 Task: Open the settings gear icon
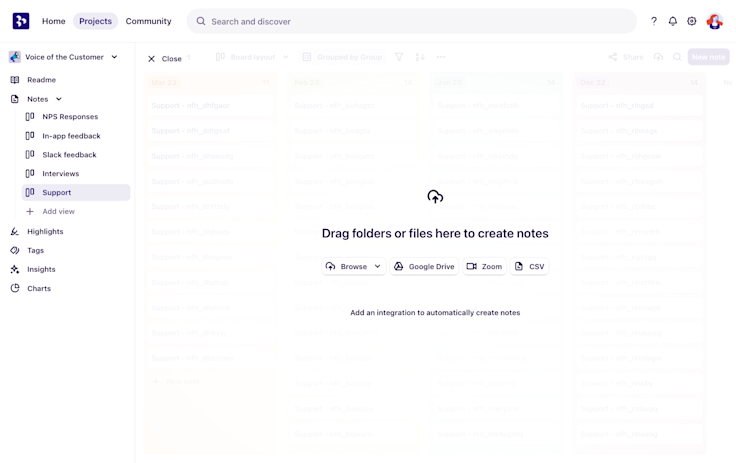[691, 21]
